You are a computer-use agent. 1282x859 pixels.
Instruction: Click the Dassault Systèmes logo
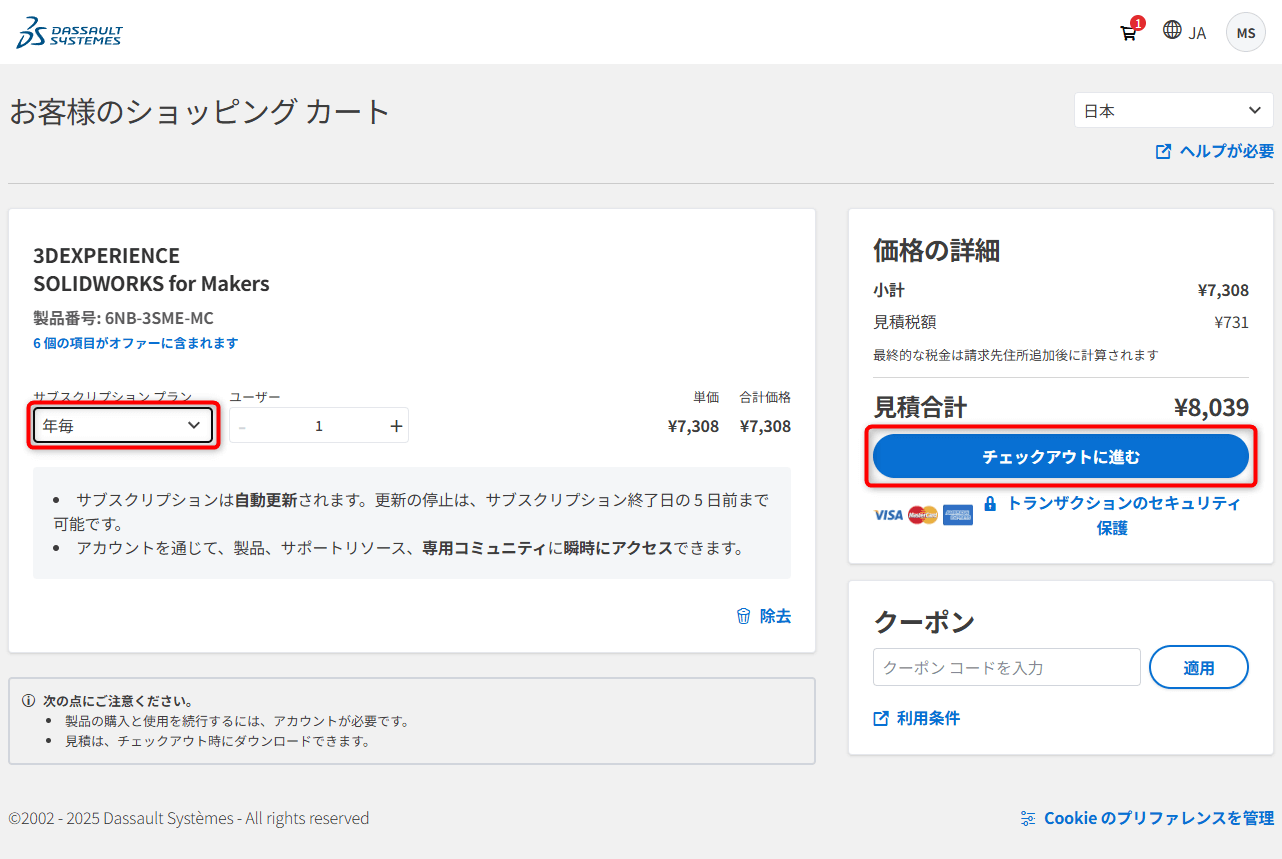pyautogui.click(x=69, y=32)
